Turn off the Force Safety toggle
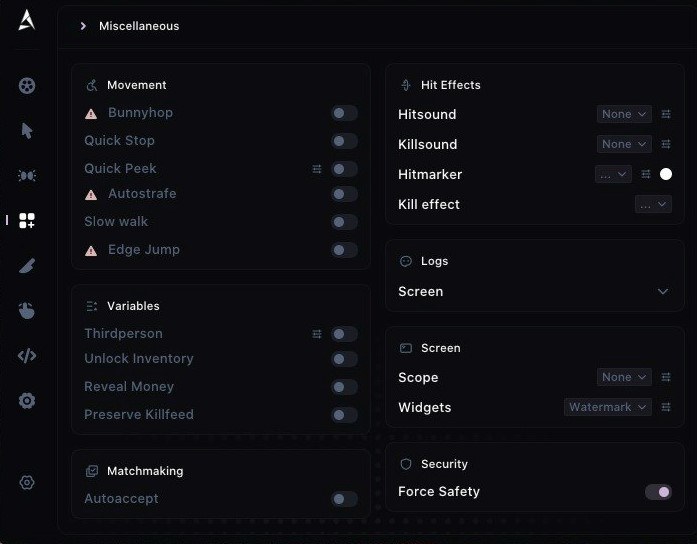 (x=658, y=492)
